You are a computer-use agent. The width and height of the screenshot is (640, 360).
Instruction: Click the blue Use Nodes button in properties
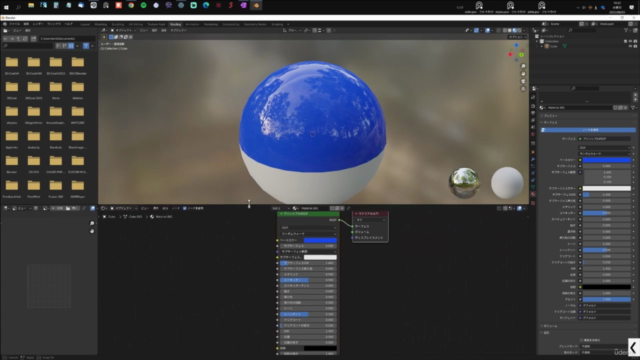588,130
